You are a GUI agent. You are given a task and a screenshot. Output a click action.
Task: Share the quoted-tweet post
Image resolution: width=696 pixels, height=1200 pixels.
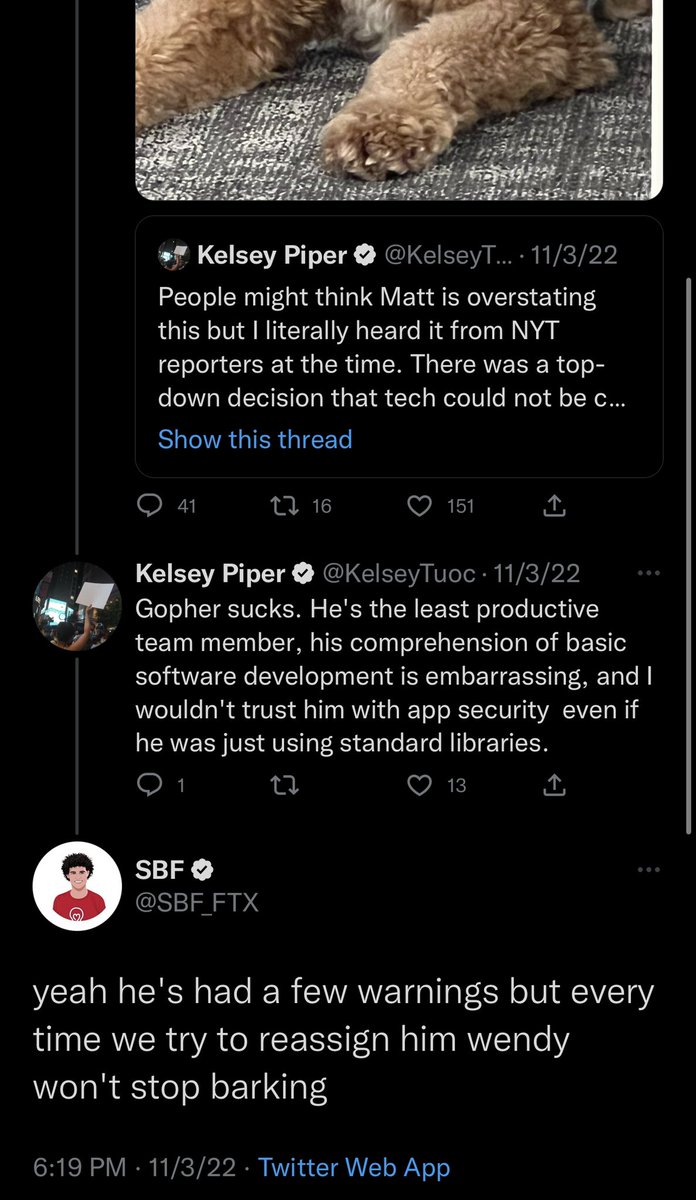(x=554, y=507)
